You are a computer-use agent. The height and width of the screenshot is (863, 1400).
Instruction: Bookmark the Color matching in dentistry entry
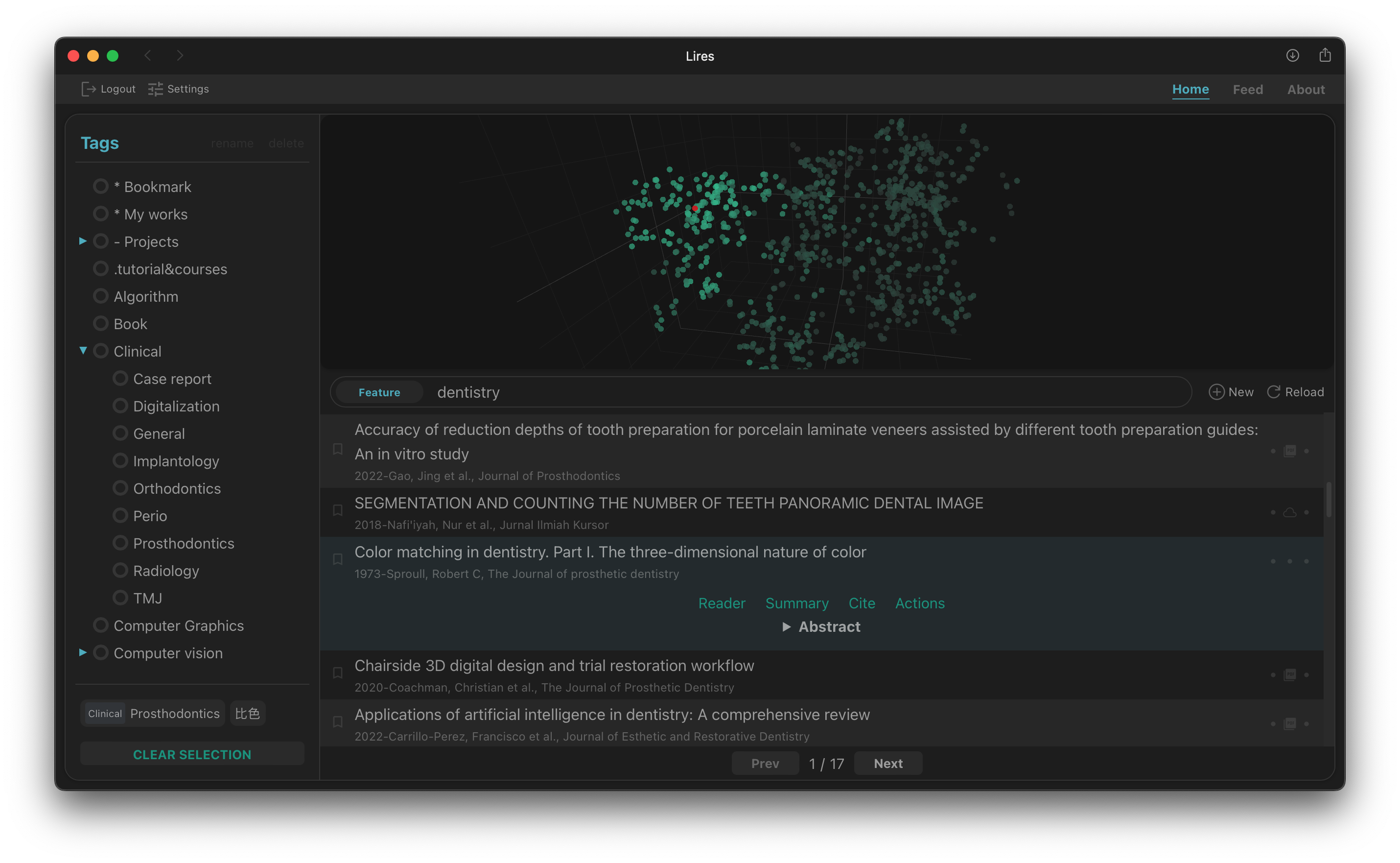click(338, 559)
